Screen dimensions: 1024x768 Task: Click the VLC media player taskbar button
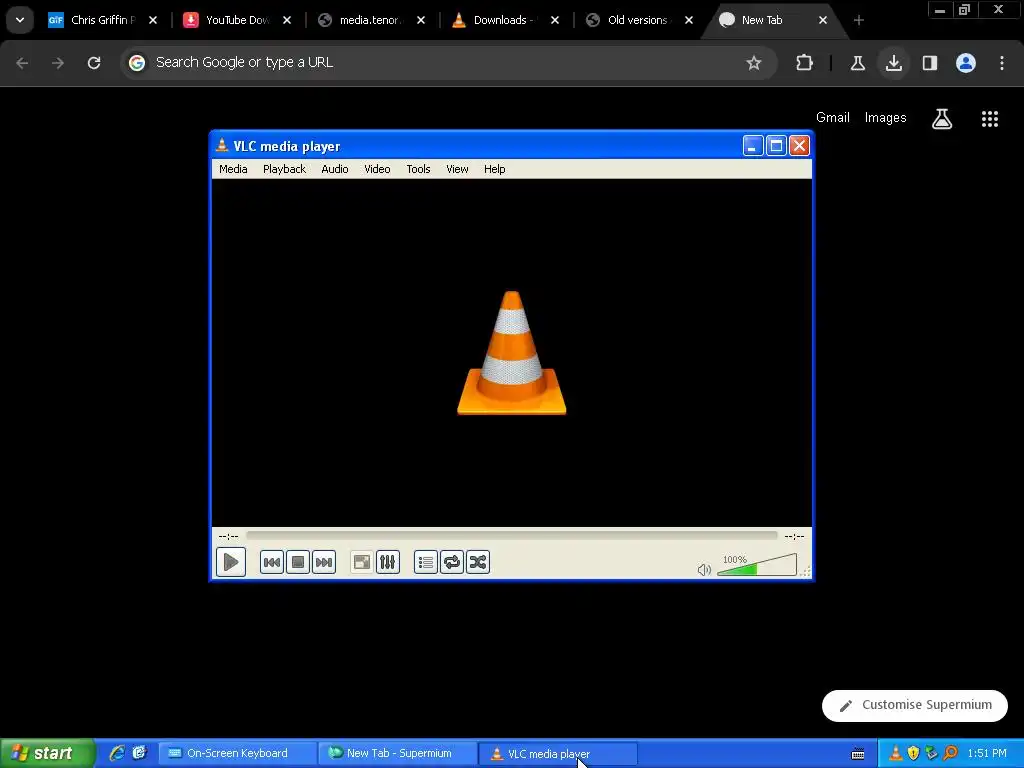(x=558, y=754)
